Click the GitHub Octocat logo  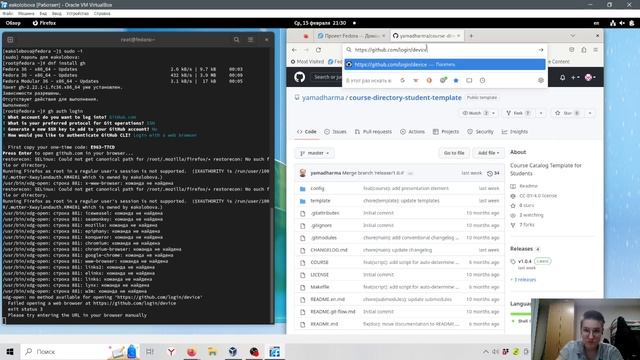click(x=300, y=77)
